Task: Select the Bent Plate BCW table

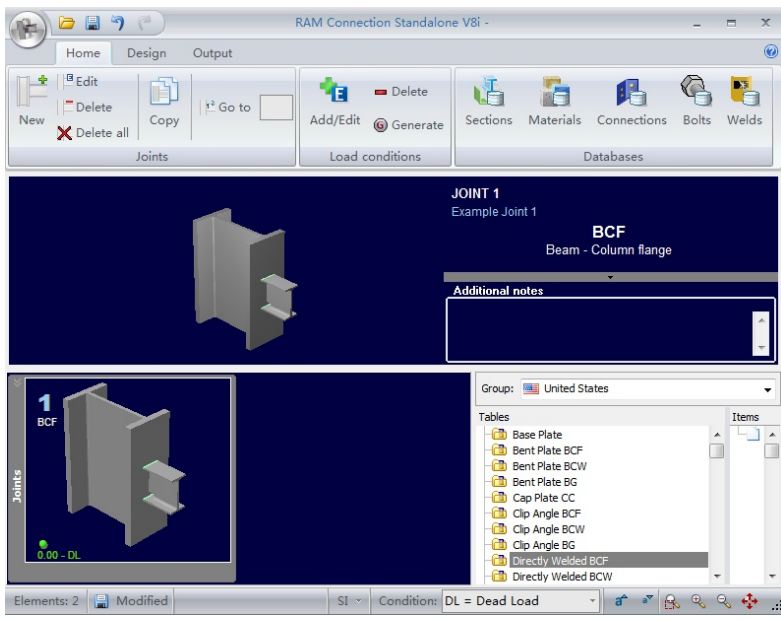Action: click(x=539, y=466)
